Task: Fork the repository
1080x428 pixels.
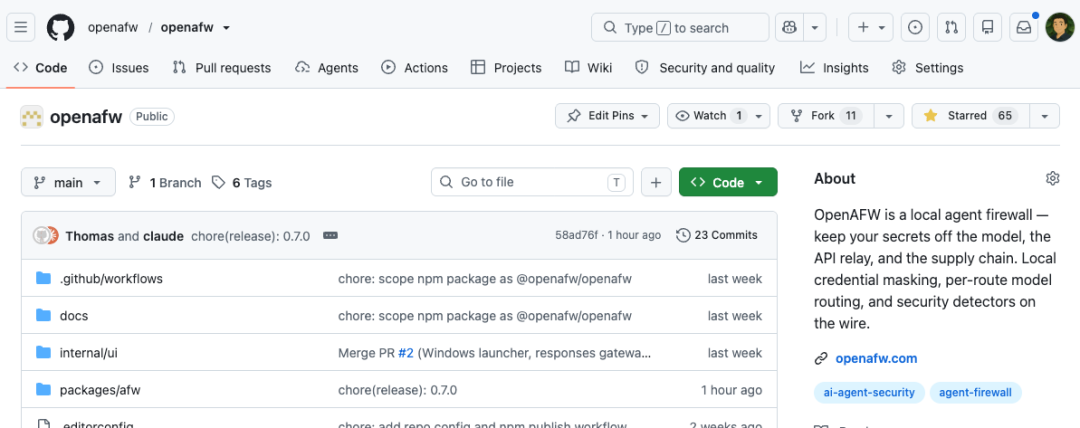Action: click(x=827, y=116)
